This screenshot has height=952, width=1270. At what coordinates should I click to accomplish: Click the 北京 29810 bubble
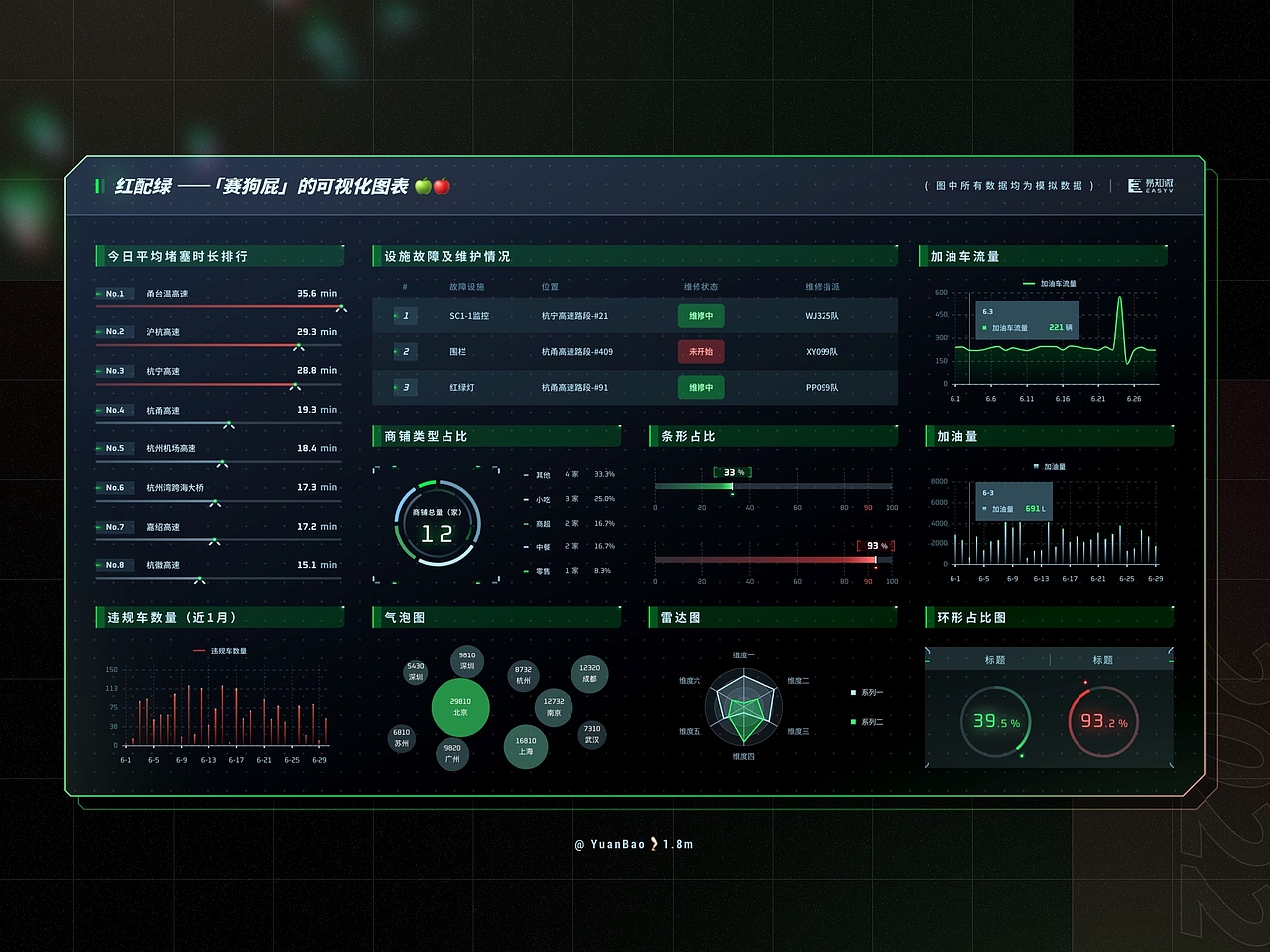pyautogui.click(x=460, y=707)
